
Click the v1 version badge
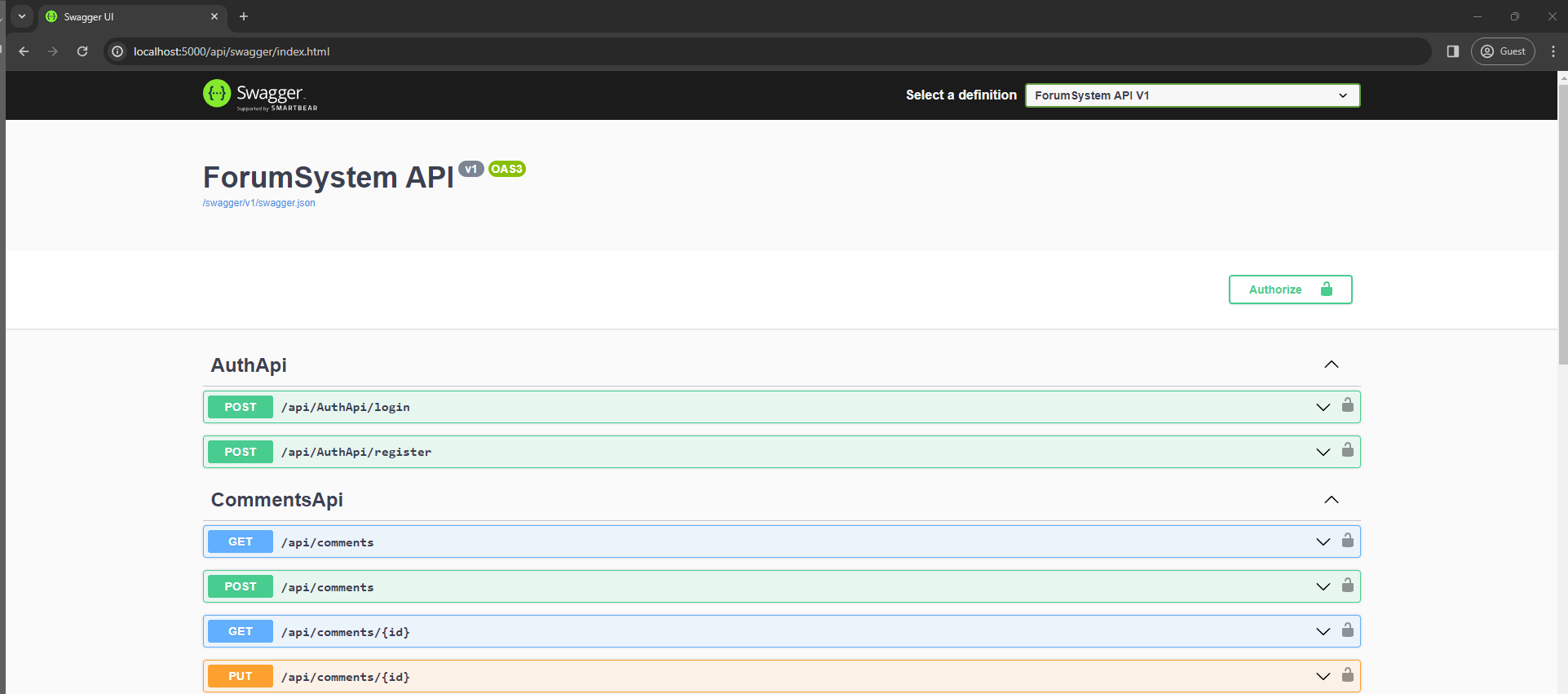tap(471, 169)
